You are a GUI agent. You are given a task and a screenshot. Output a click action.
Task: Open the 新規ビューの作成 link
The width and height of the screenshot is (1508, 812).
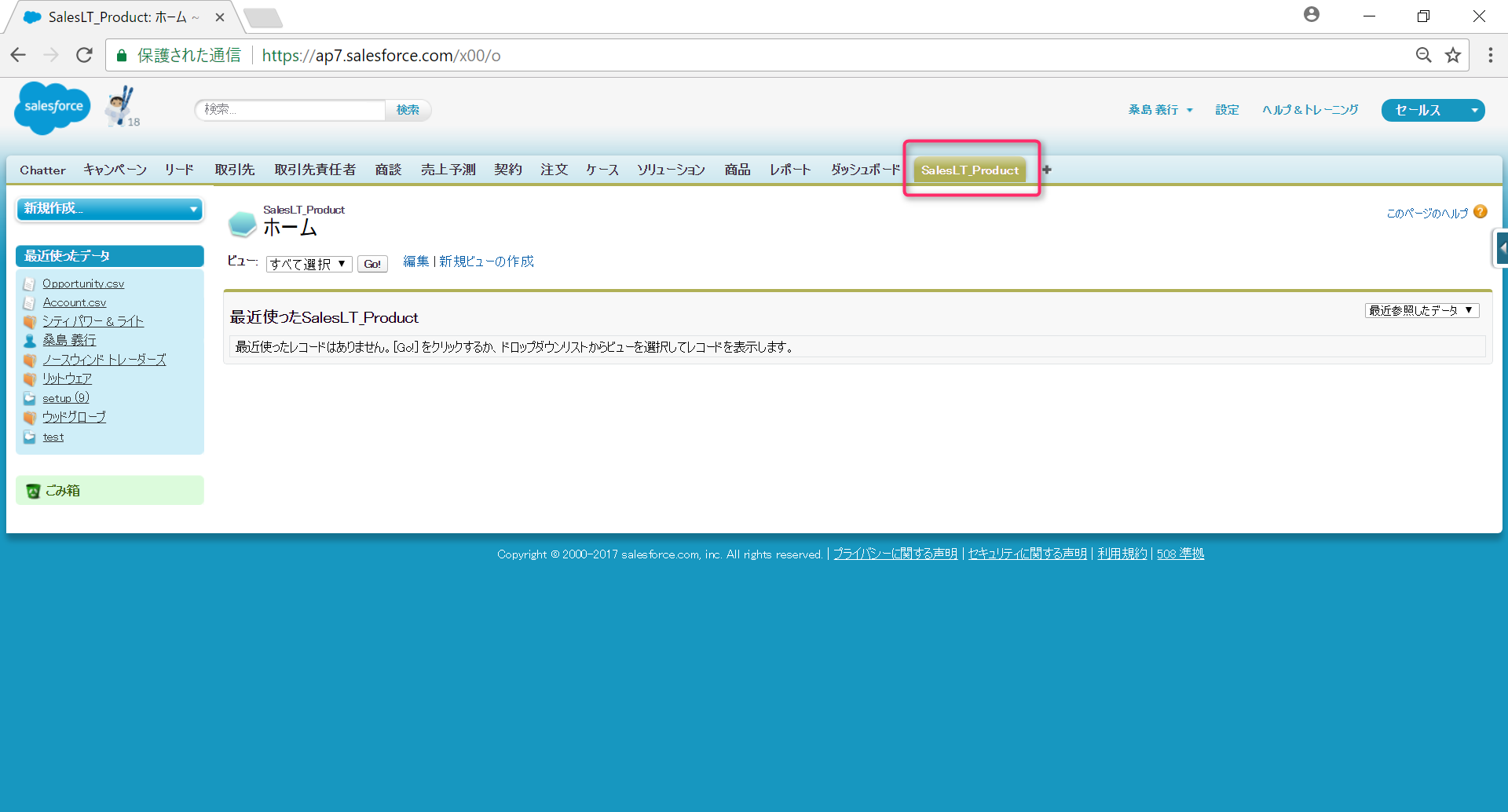tap(485, 261)
